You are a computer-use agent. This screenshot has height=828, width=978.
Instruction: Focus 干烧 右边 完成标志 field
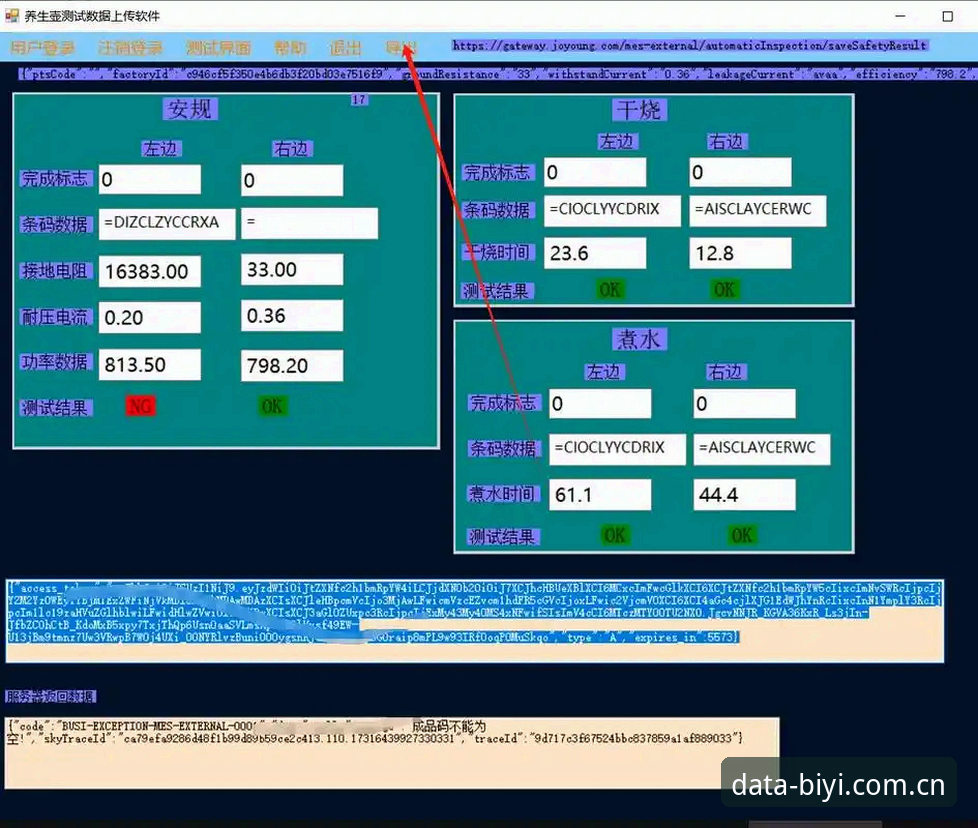(x=740, y=172)
